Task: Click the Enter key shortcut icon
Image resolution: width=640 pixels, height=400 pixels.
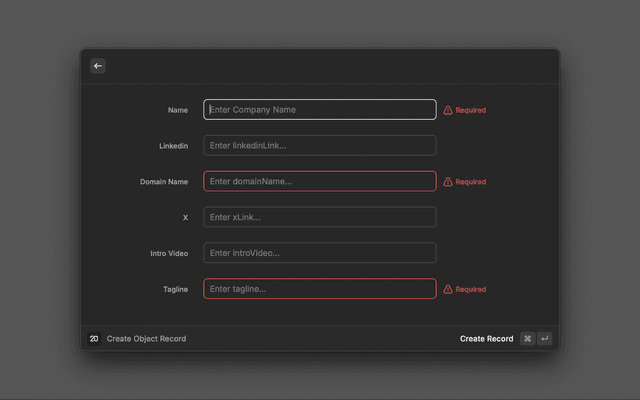Action: click(544, 339)
